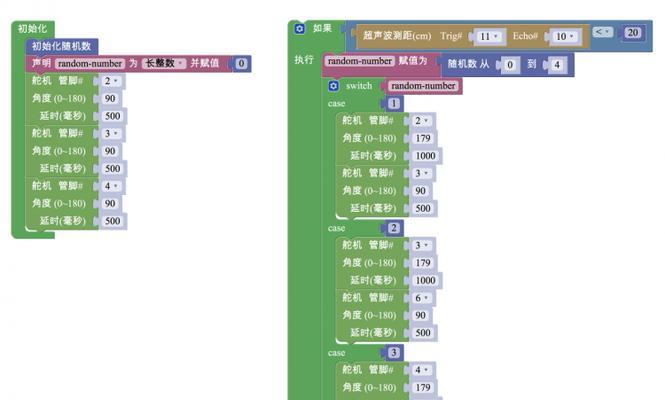Screen dimensions: 665x400
Task: Edit the case 2 number field
Action: pyautogui.click(x=394, y=228)
